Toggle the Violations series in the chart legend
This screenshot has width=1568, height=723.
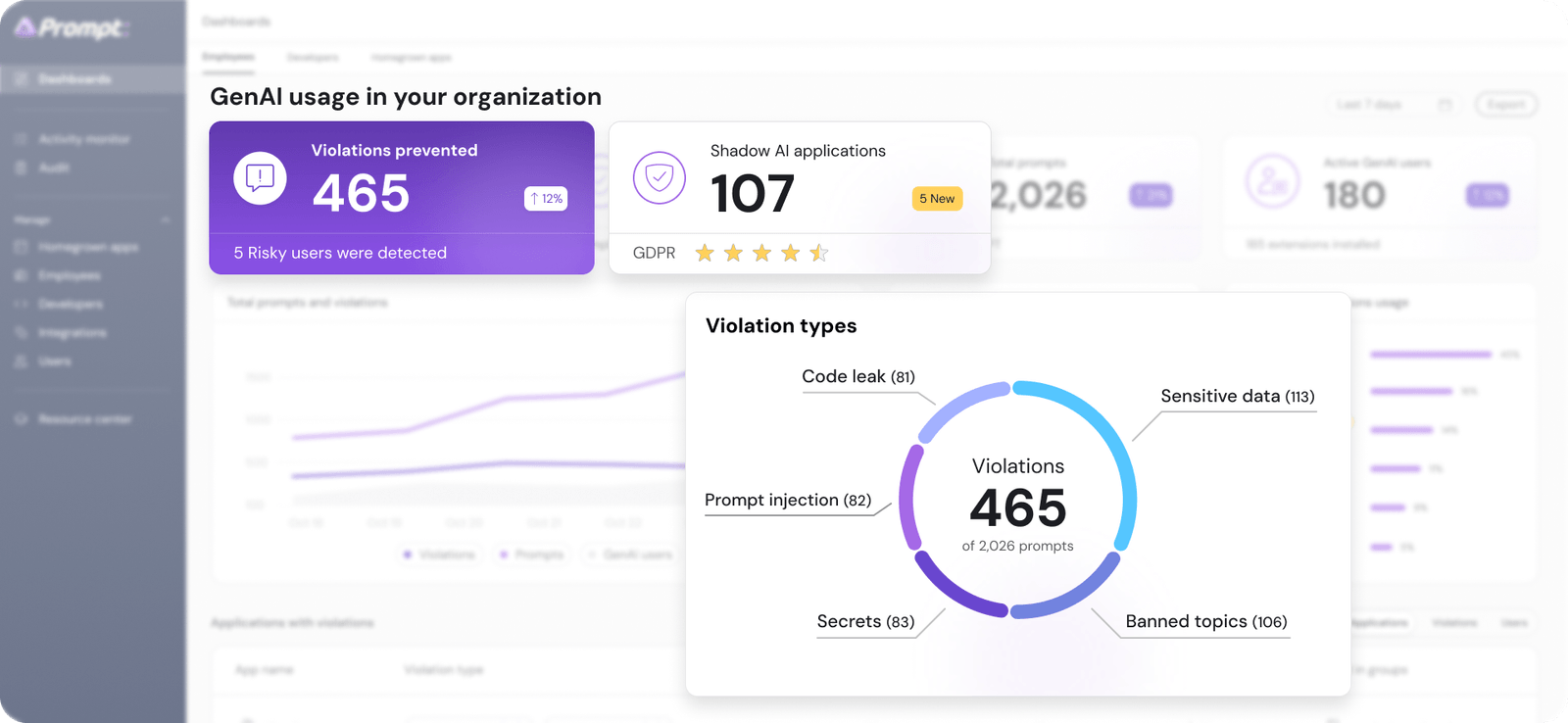(x=438, y=554)
